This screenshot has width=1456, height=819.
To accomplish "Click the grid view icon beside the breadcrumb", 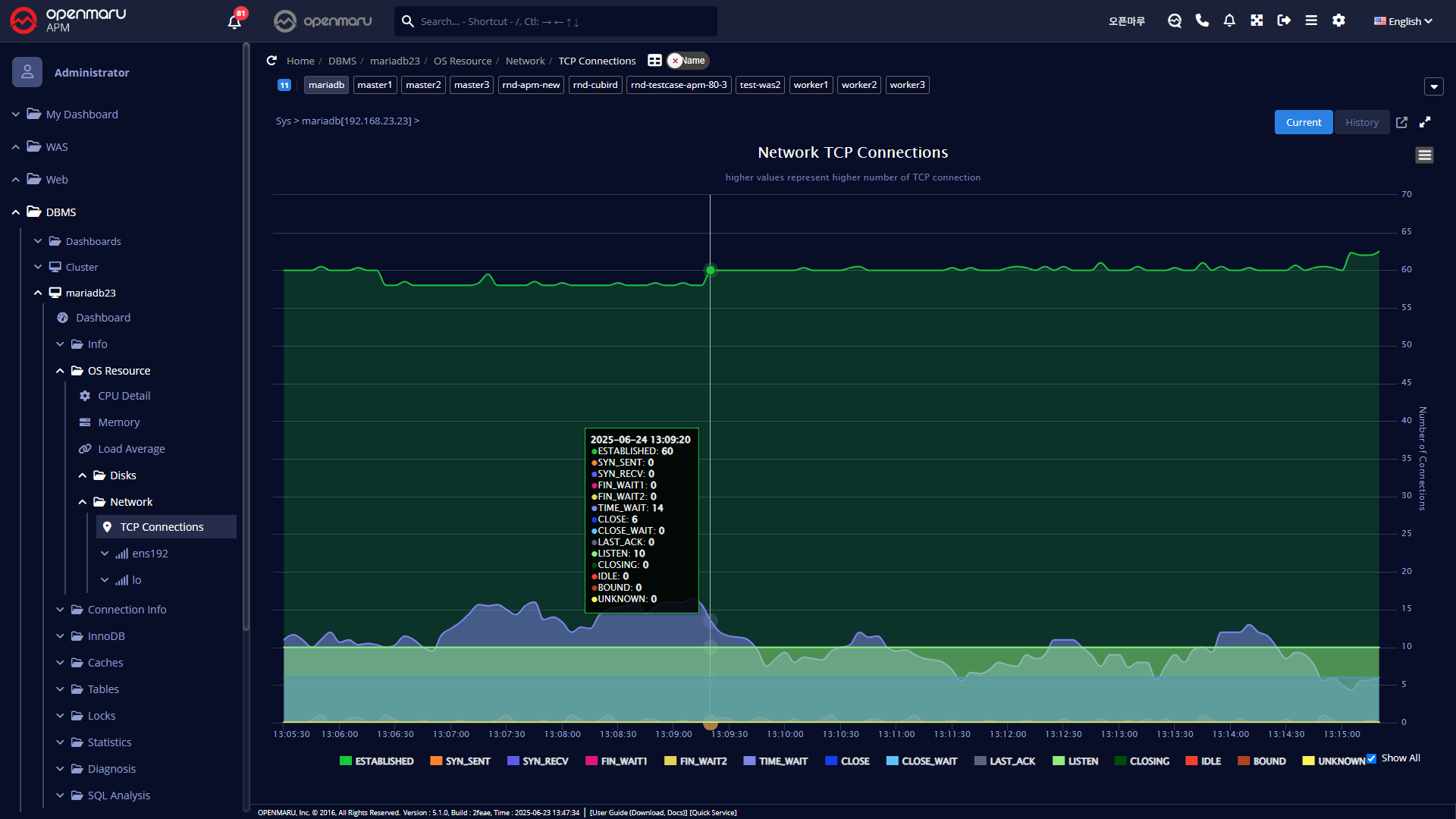I will coord(654,61).
